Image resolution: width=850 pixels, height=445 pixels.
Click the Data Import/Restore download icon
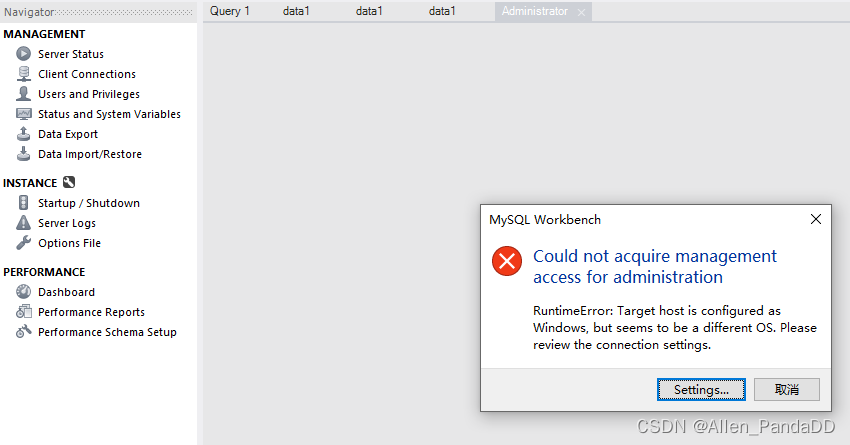coord(23,154)
